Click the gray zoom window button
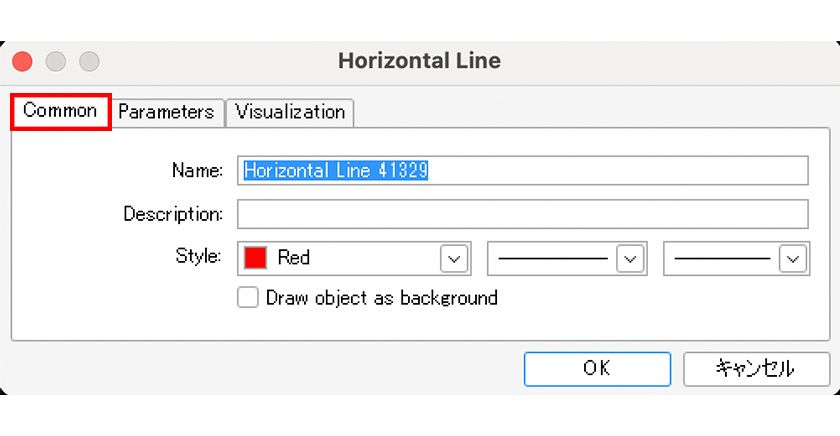Screen dimensions: 840x436 (x=90, y=61)
